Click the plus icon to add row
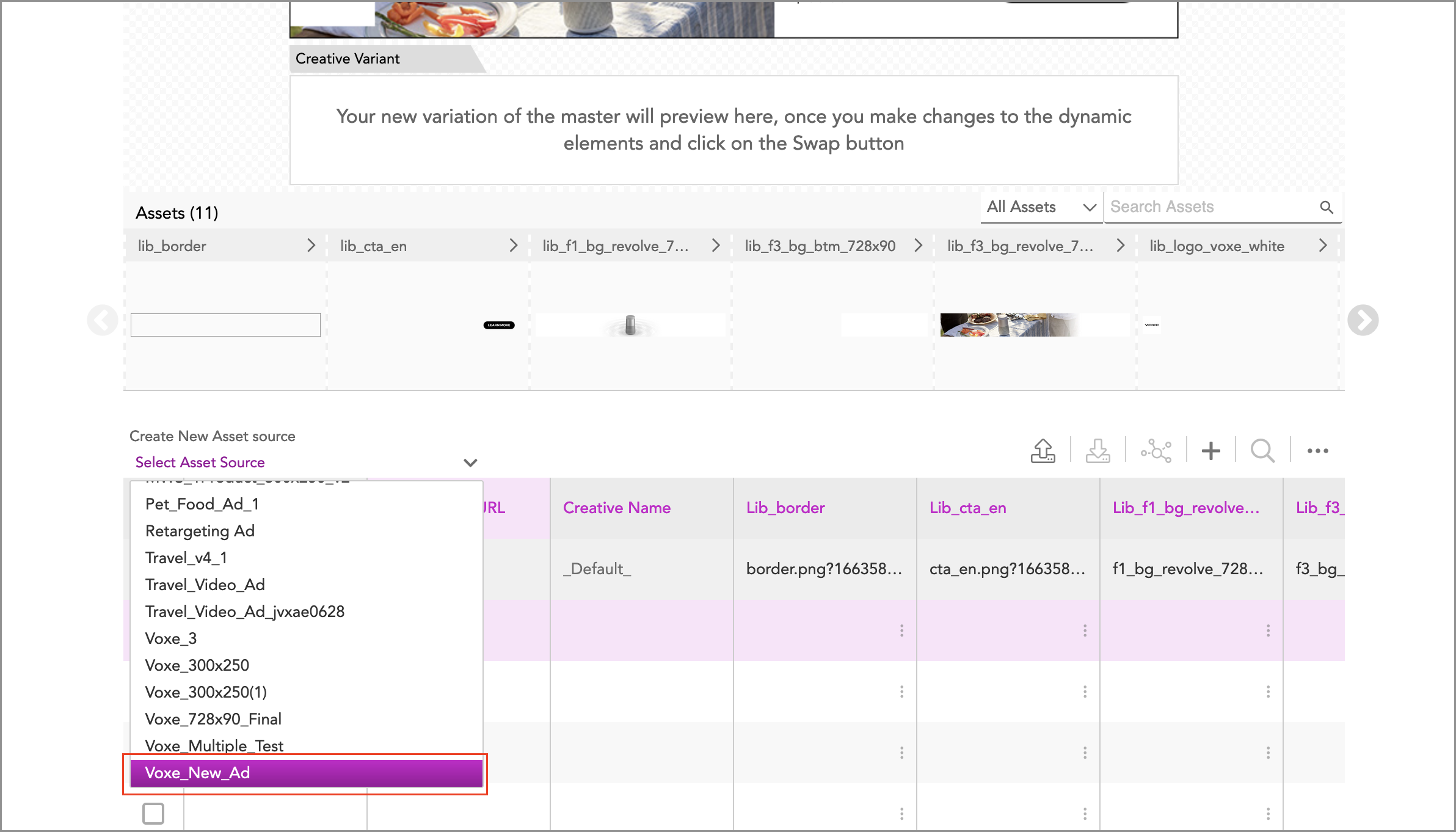The height and width of the screenshot is (832, 1456). click(x=1210, y=451)
